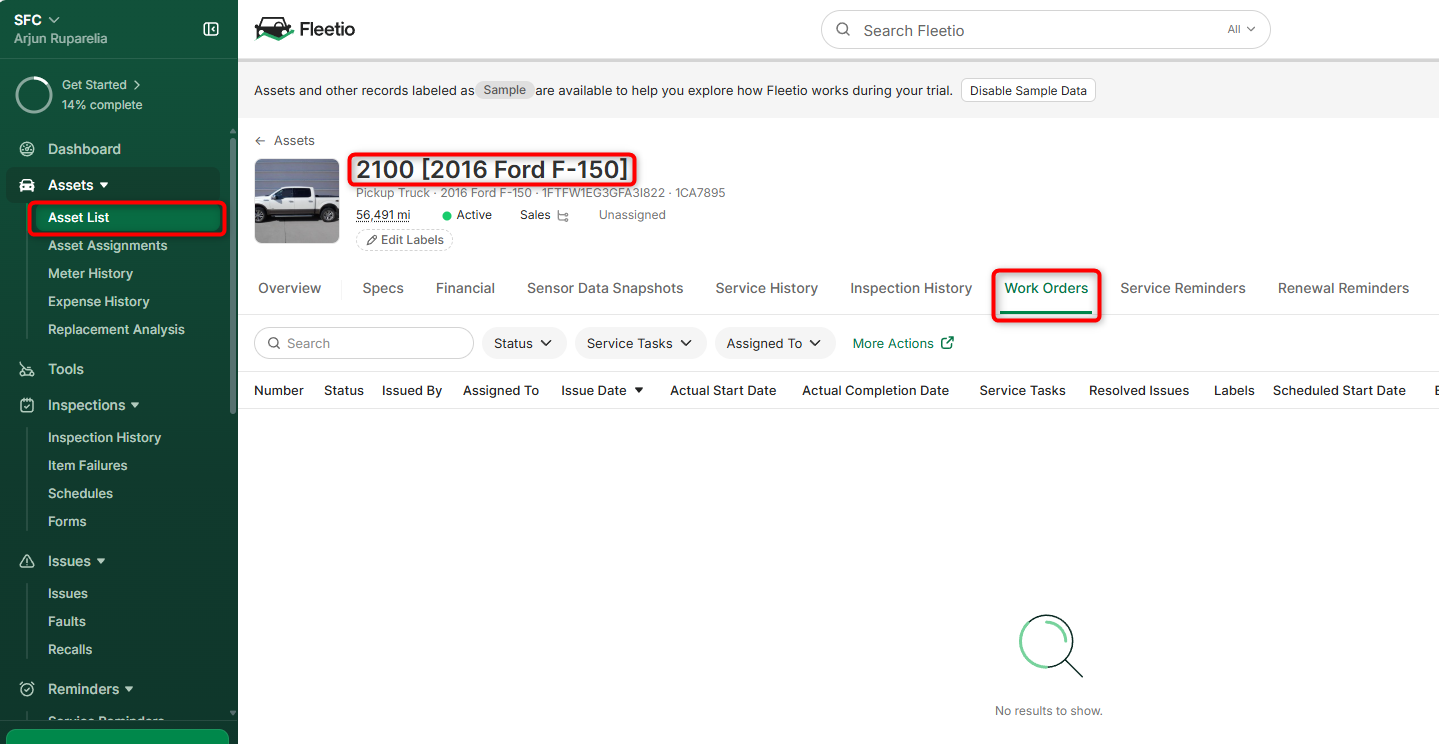This screenshot has width=1439, height=744.
Task: Switch to the Service History tab
Action: [766, 288]
